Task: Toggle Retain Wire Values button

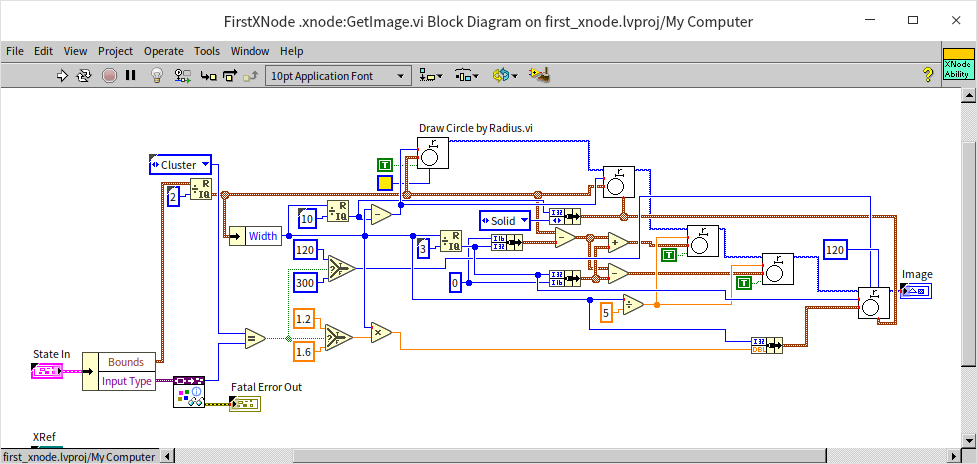Action: click(x=182, y=75)
